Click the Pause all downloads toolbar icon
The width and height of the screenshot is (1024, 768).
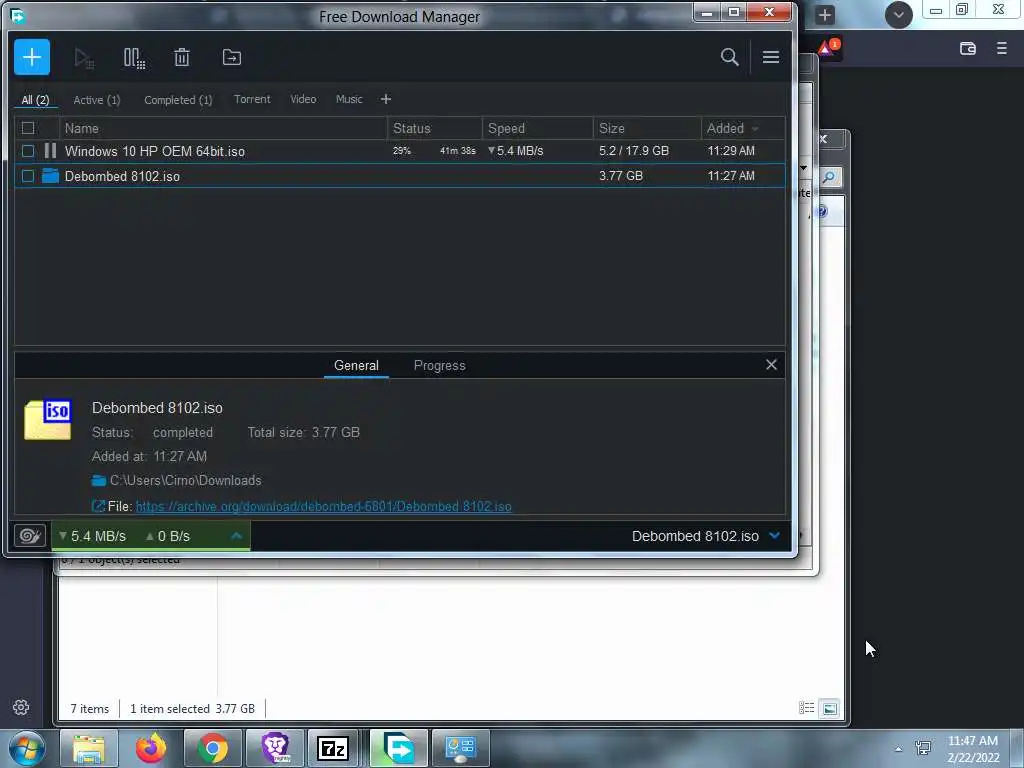(134, 58)
